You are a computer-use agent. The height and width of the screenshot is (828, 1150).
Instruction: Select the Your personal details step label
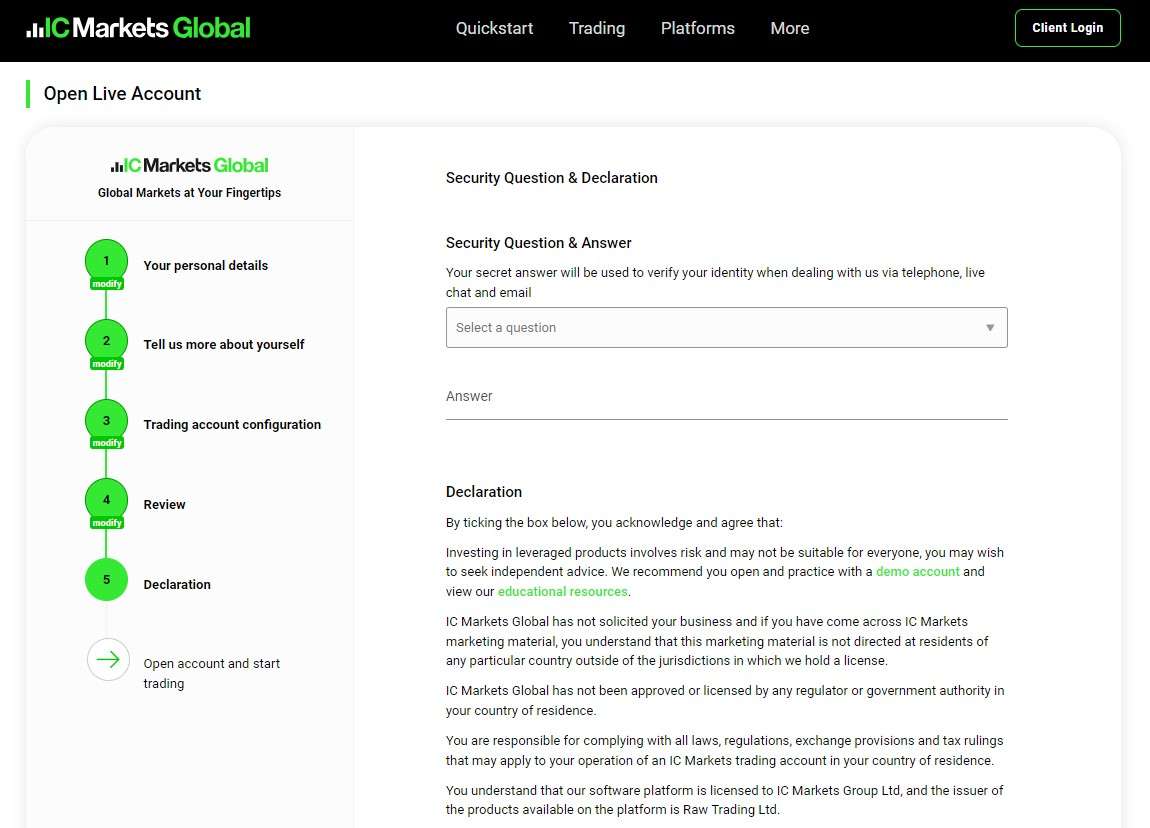click(205, 265)
